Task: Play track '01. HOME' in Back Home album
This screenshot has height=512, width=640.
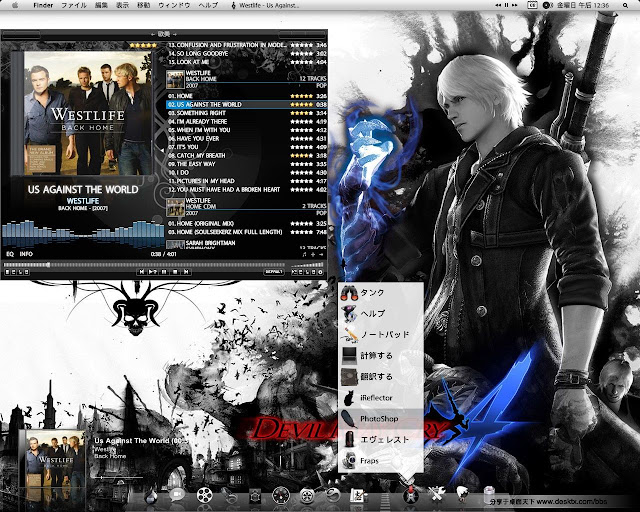Action: [247, 96]
